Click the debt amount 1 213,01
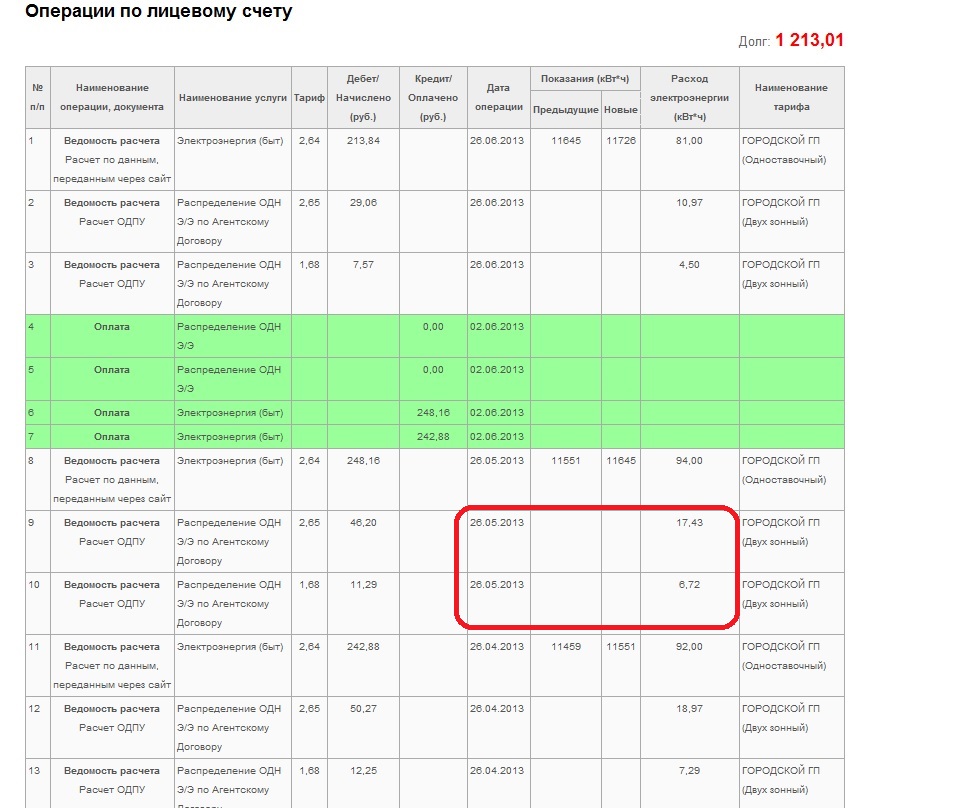The image size is (960, 808). coord(809,41)
